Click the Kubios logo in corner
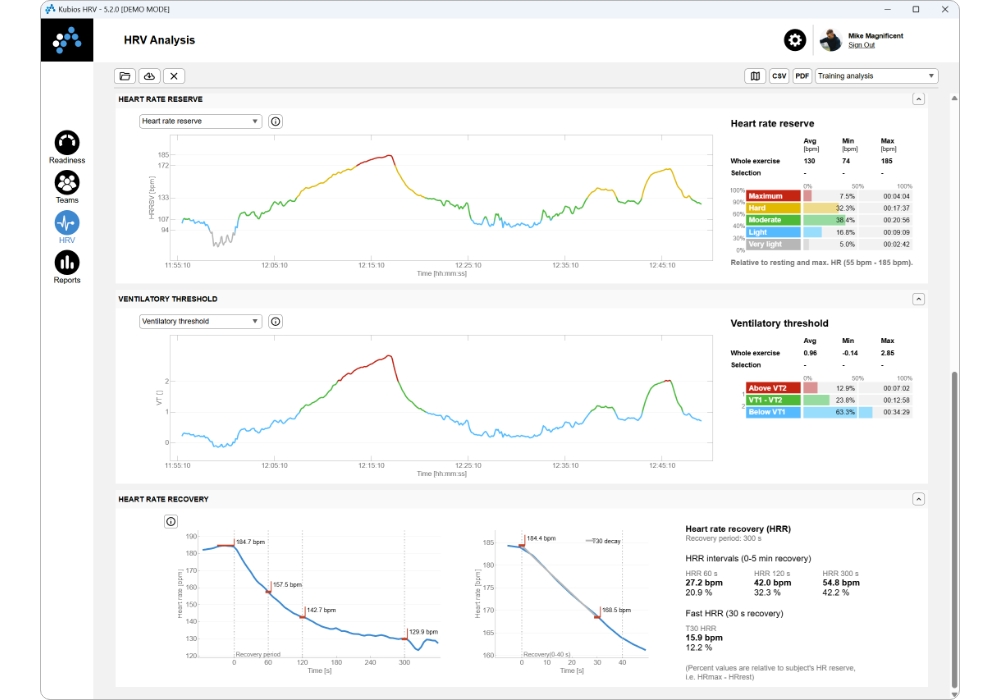 (x=67, y=40)
